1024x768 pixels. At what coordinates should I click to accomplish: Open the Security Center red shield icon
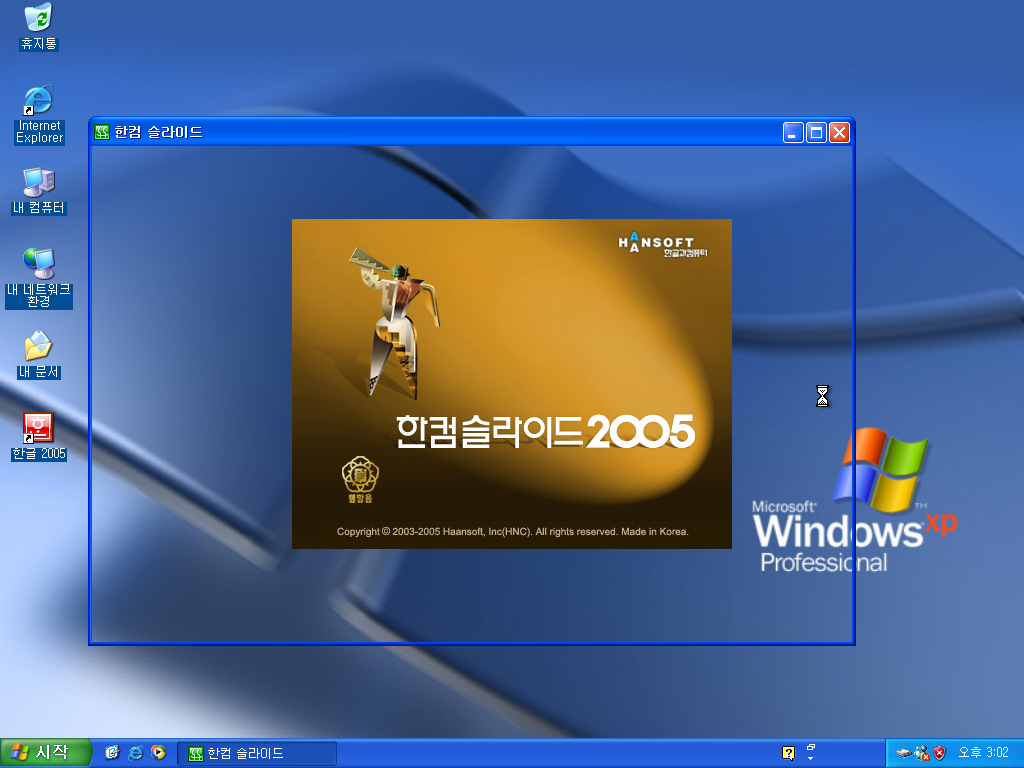pyautogui.click(x=940, y=753)
